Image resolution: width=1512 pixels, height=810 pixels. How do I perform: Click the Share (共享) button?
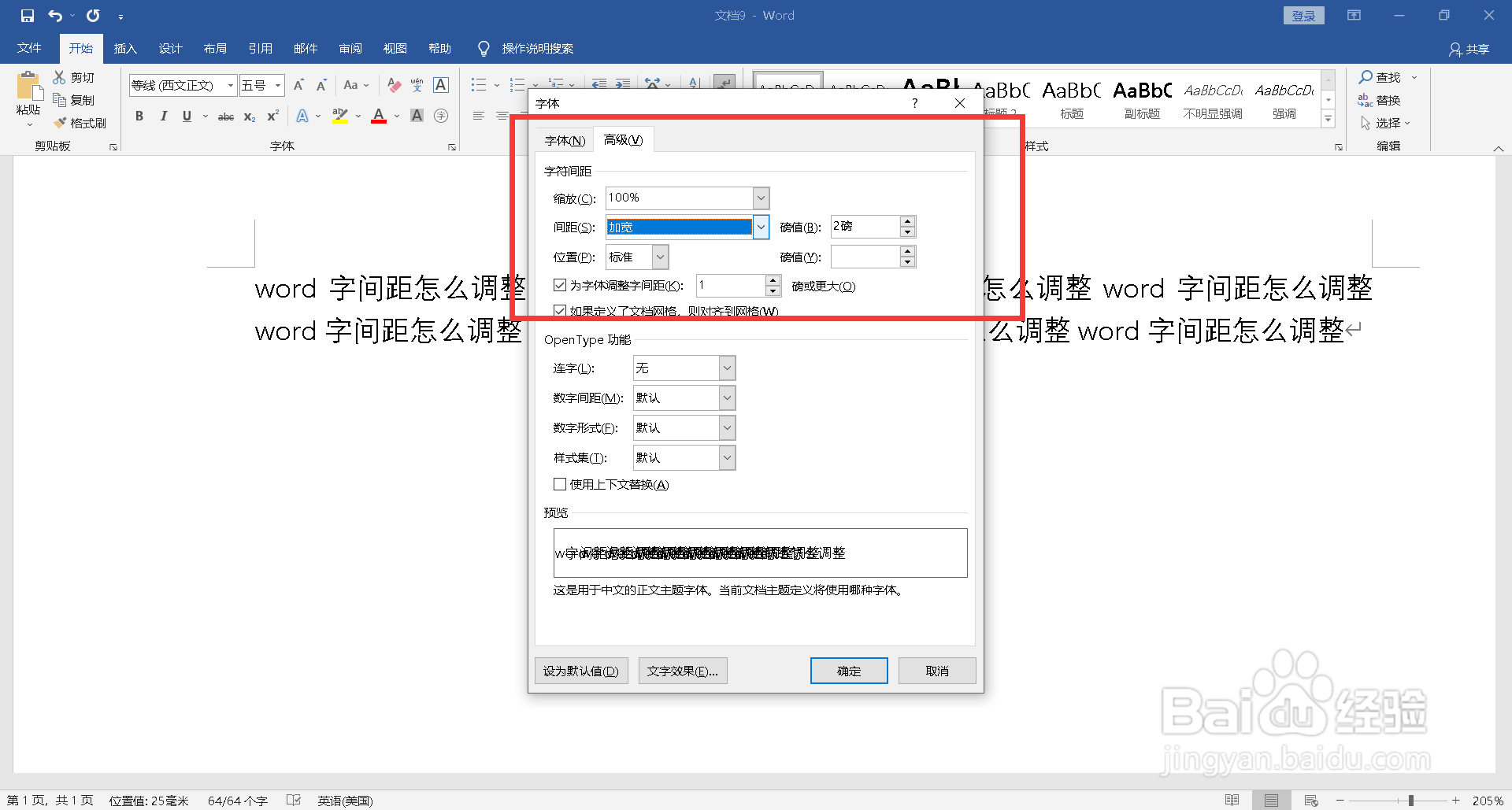pos(1469,49)
